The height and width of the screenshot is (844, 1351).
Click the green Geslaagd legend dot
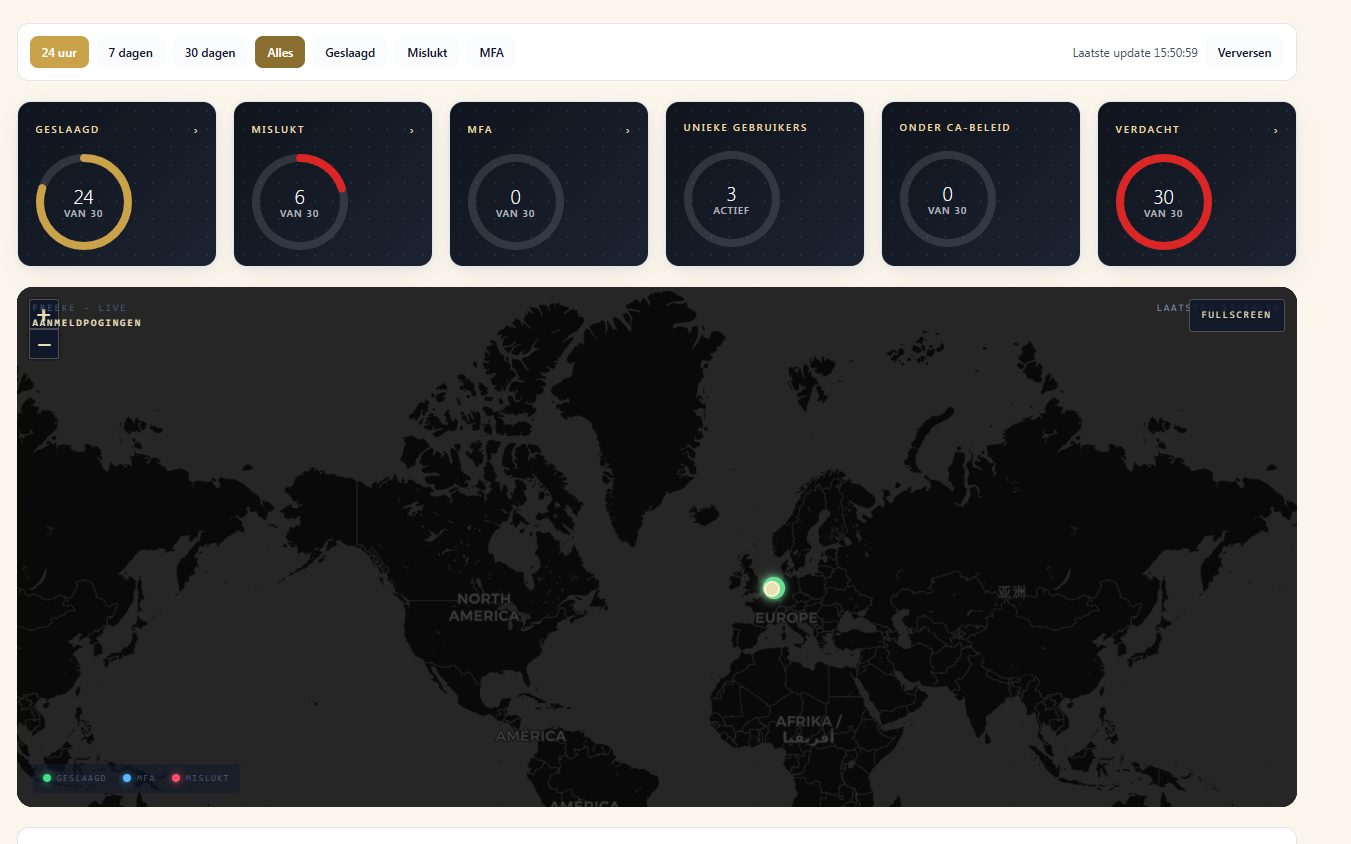pos(47,778)
